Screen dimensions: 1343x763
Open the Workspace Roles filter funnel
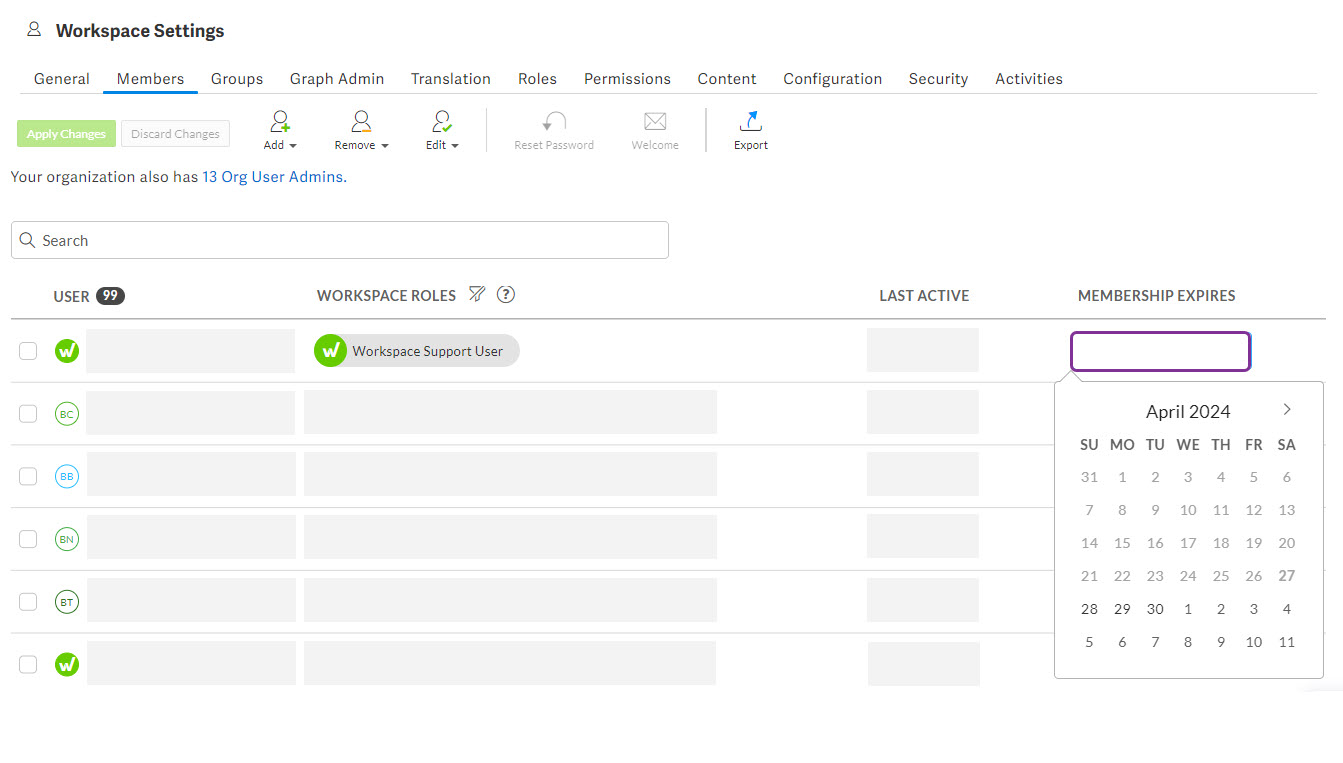click(x=477, y=293)
